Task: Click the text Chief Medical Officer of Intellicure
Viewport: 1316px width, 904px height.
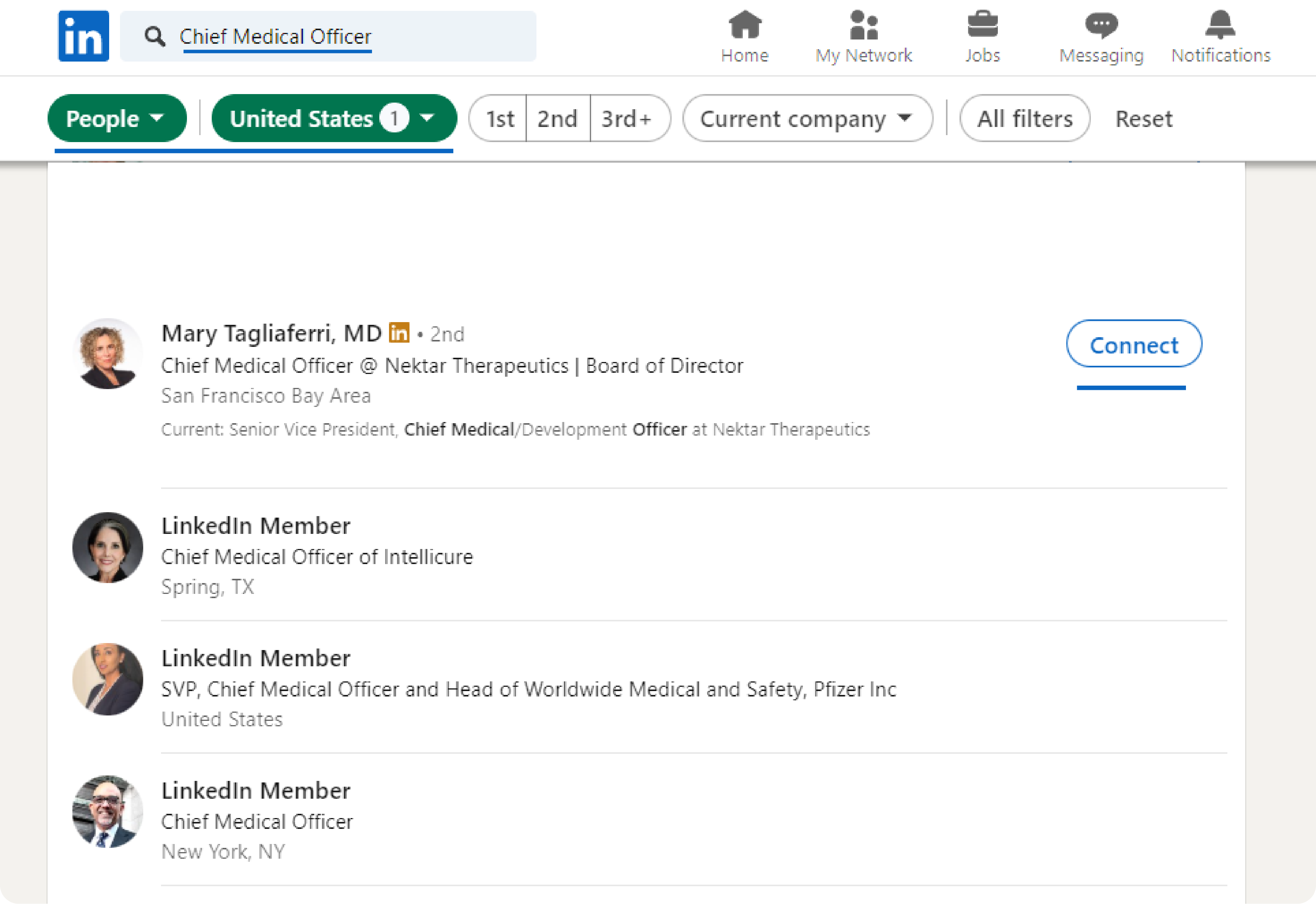Action: pos(317,557)
